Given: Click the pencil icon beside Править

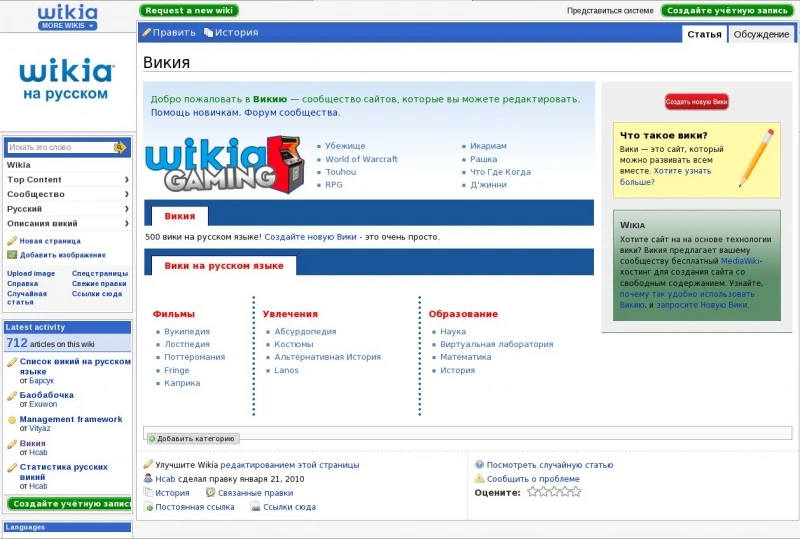Looking at the screenshot, I should 146,33.
